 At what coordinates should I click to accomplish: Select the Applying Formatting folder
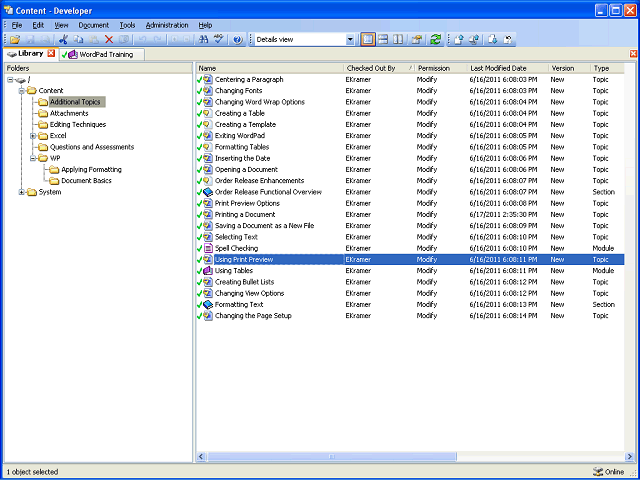(x=91, y=169)
